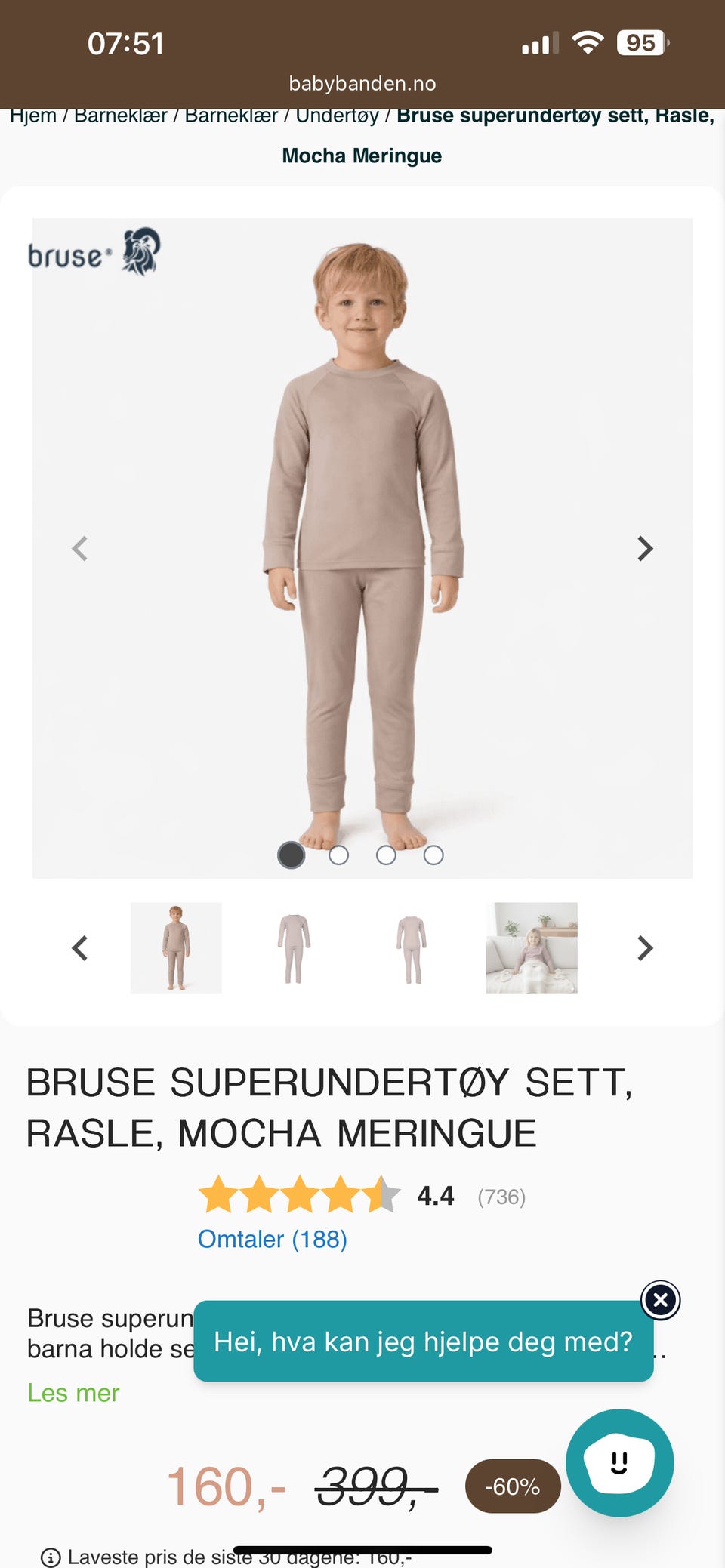Tap the babybanden.no address bar
This screenshot has height=1568, width=725.
[362, 83]
